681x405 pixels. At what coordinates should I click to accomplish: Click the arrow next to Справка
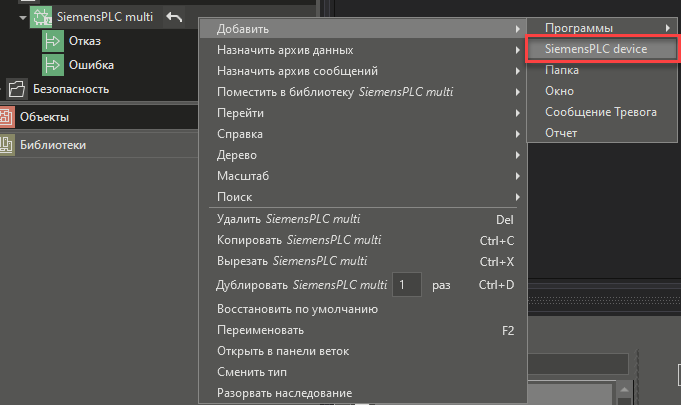[x=518, y=134]
